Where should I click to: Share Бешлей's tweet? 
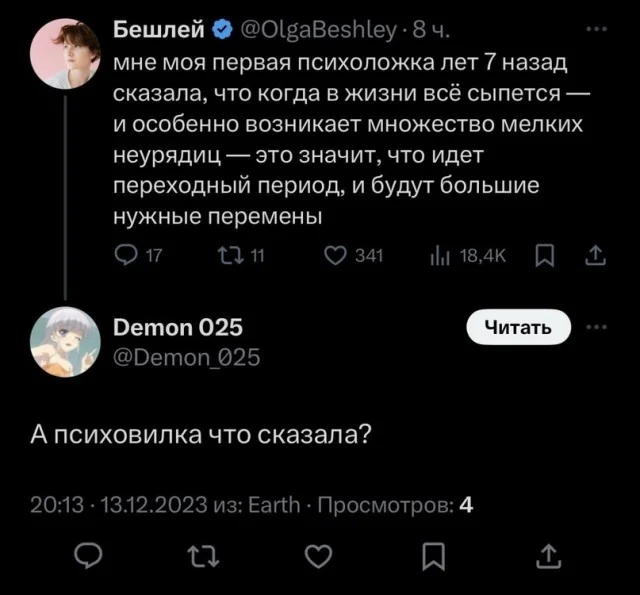(x=595, y=255)
